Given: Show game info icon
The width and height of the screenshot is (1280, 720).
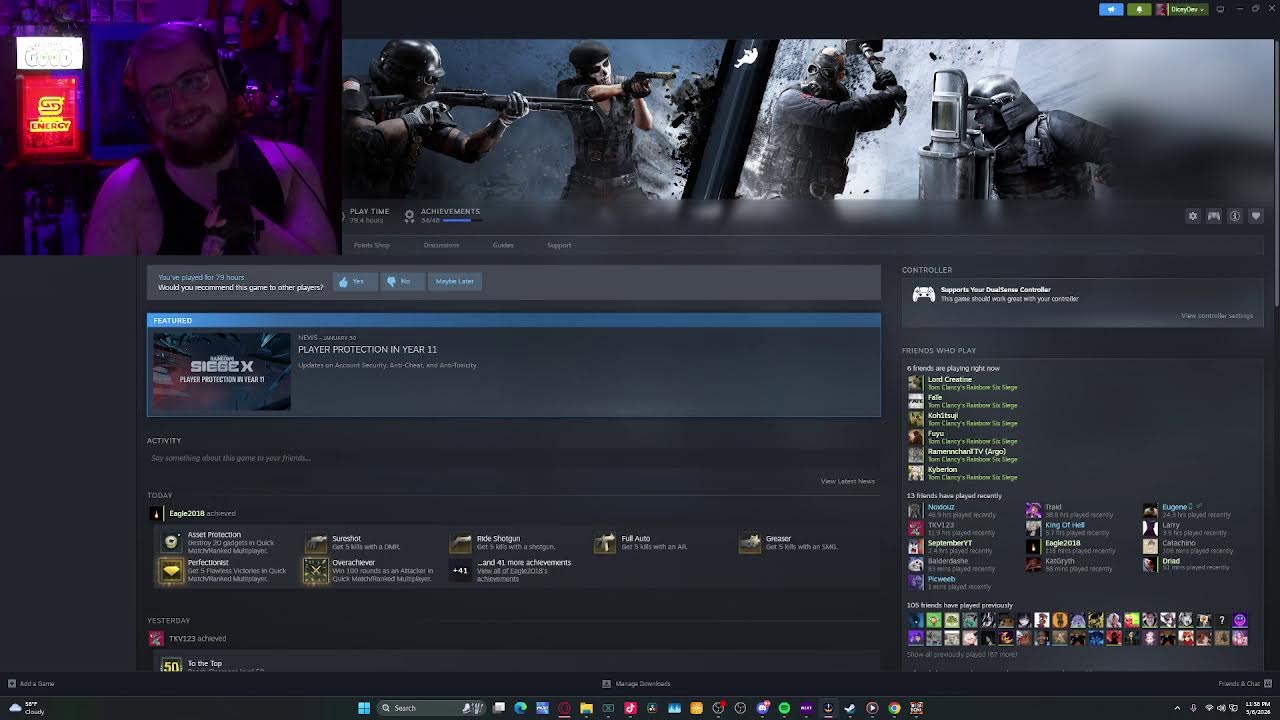Looking at the screenshot, I should pos(1235,216).
